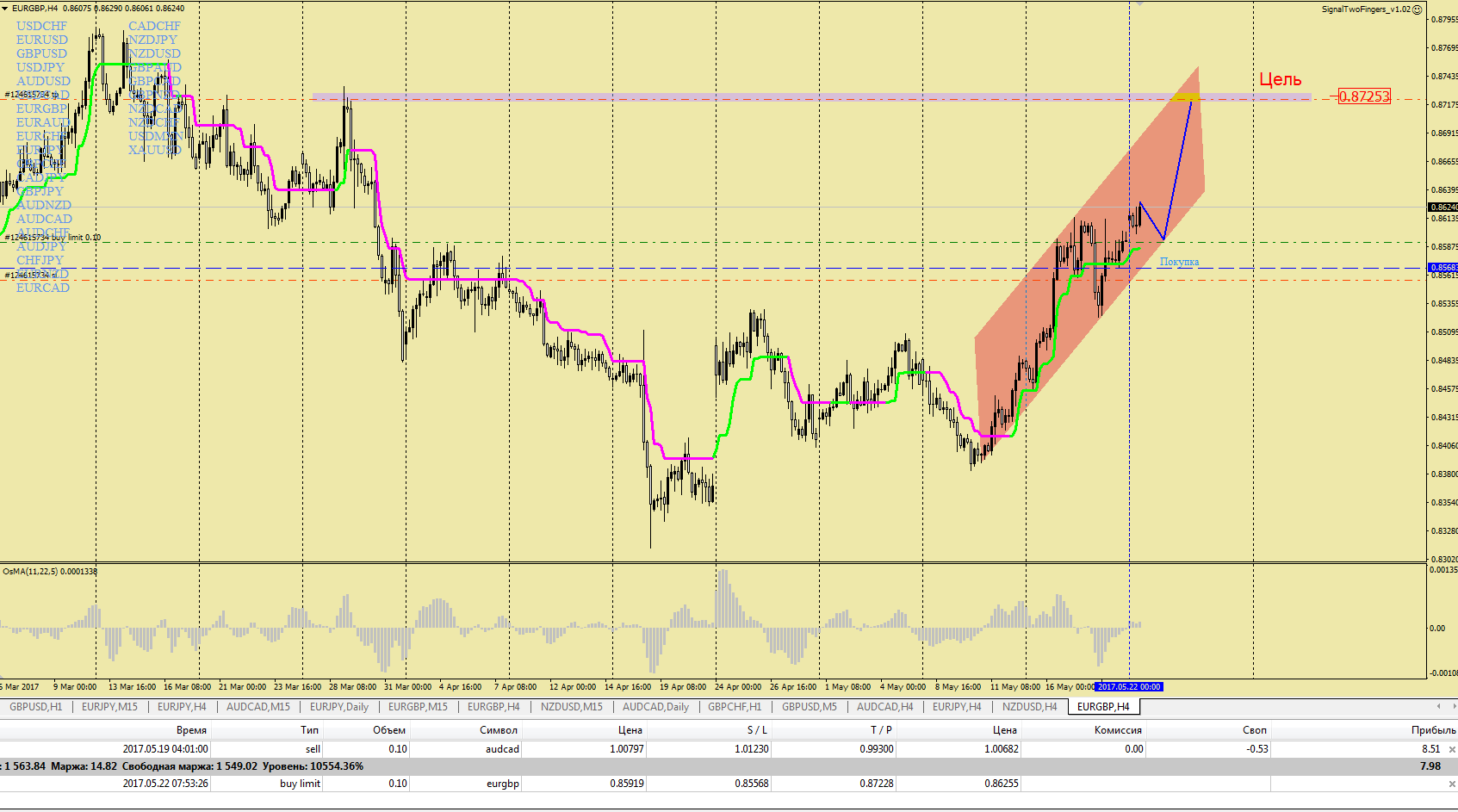Switch to the EURGBP,M15 chart tab

coord(418,707)
